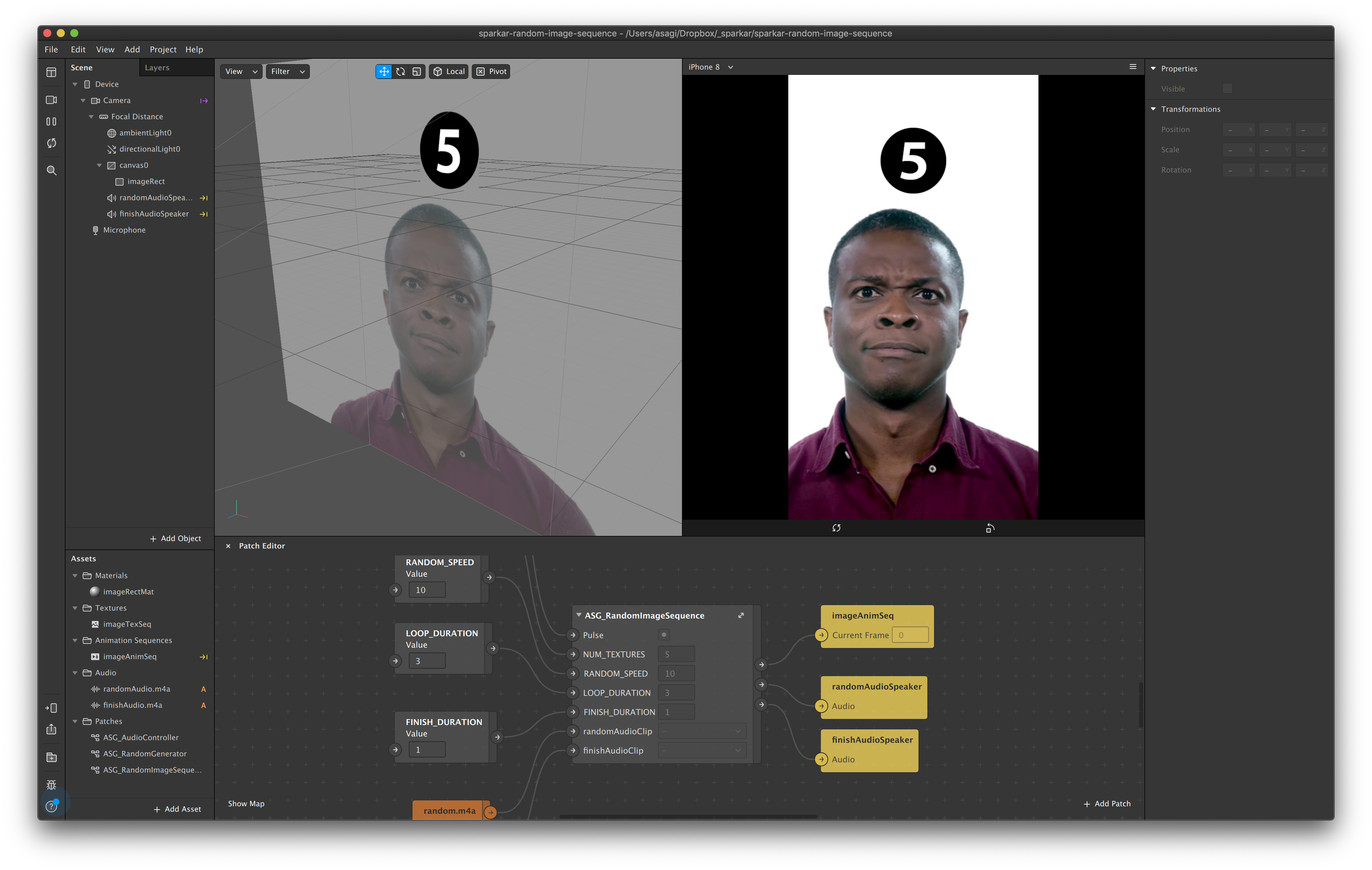The height and width of the screenshot is (870, 1372).
Task: Open the iPhone 8 device dropdown
Action: (711, 67)
